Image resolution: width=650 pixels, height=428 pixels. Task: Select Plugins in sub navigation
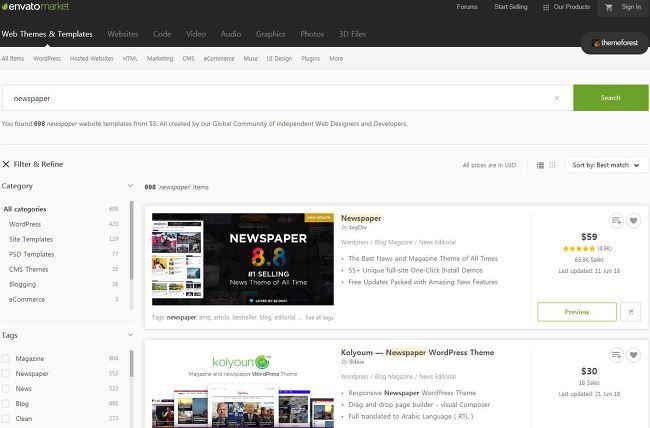tap(310, 58)
